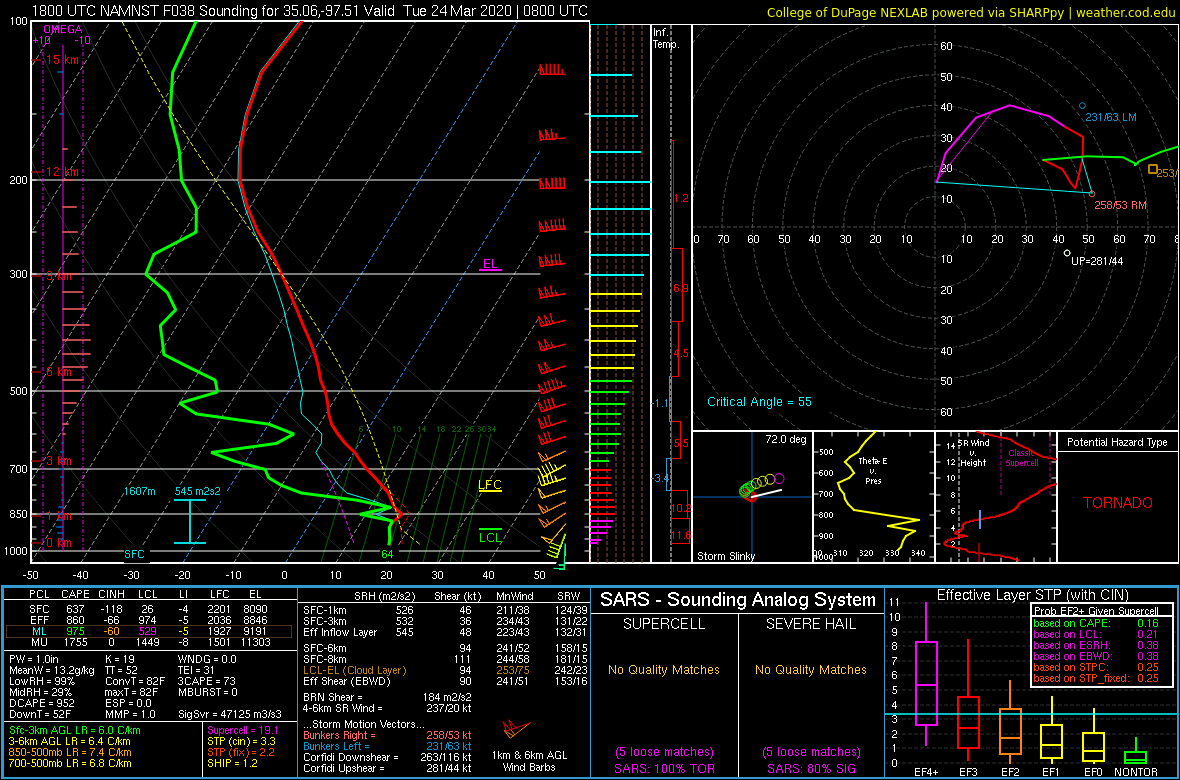Click the Storm Slinky caption

pos(725,556)
